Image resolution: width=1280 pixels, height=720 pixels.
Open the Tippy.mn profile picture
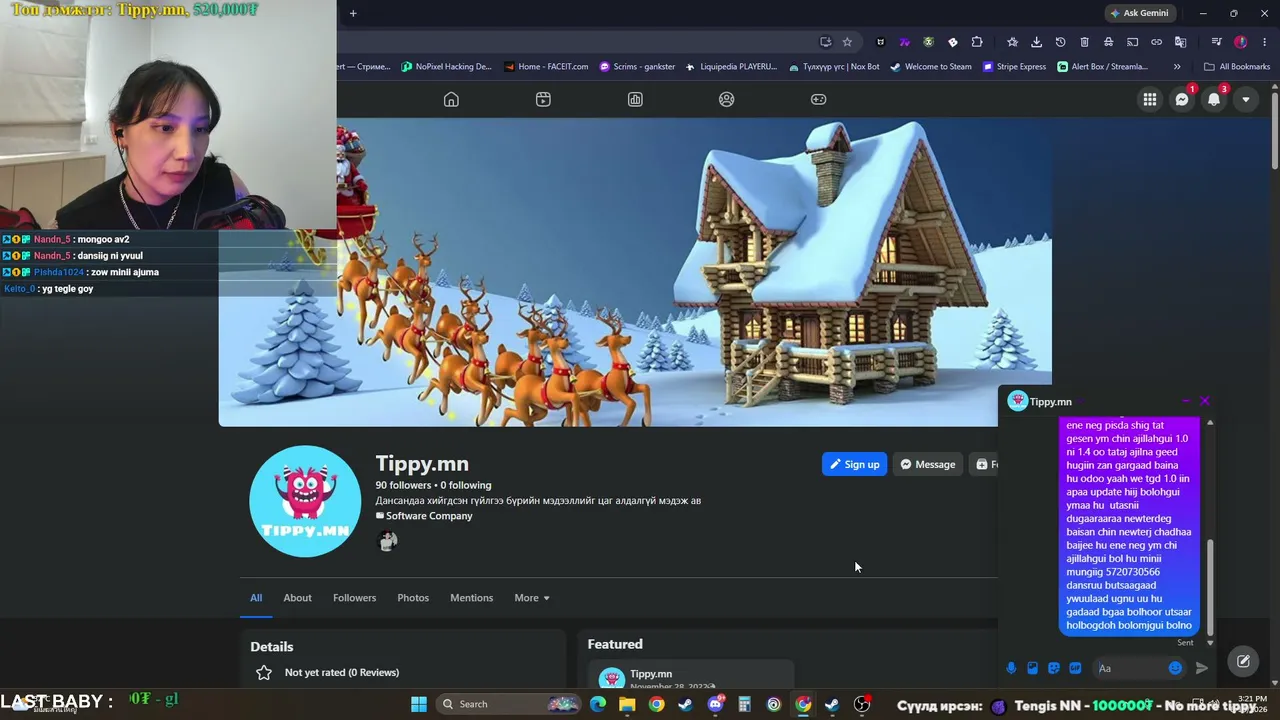pos(305,501)
